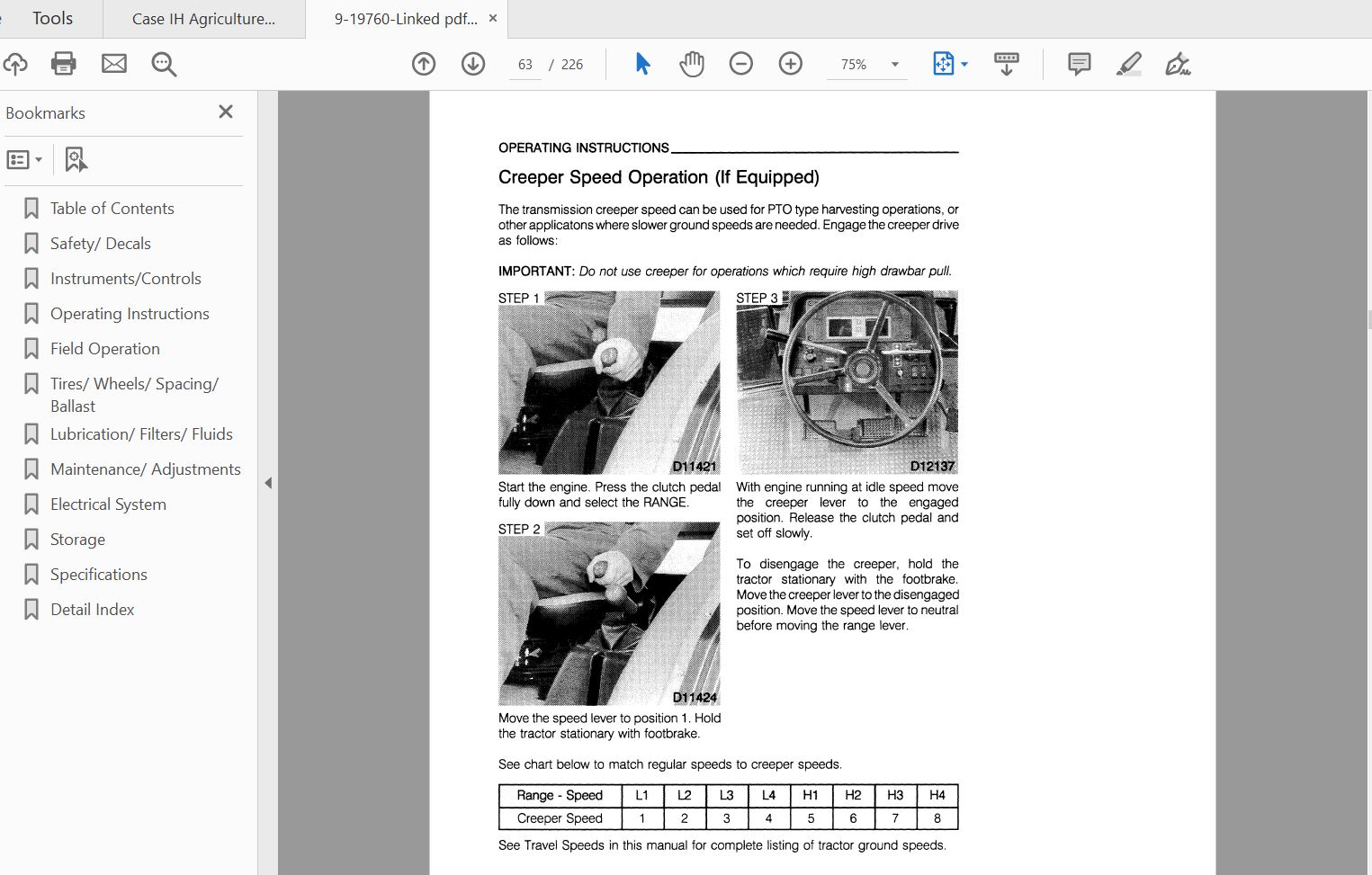
Task: Print the document with printer icon
Action: tap(64, 64)
